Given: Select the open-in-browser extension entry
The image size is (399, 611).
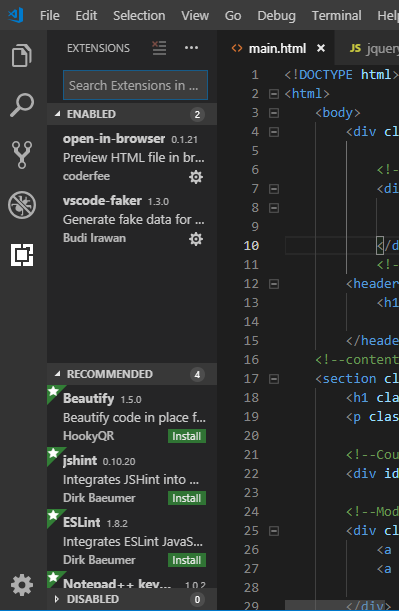Looking at the screenshot, I should click(132, 157).
